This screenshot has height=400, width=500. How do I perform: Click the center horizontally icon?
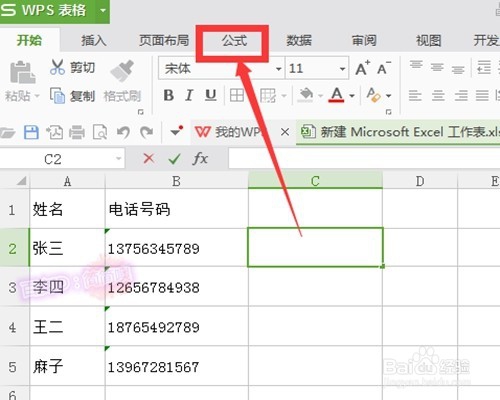(438, 96)
